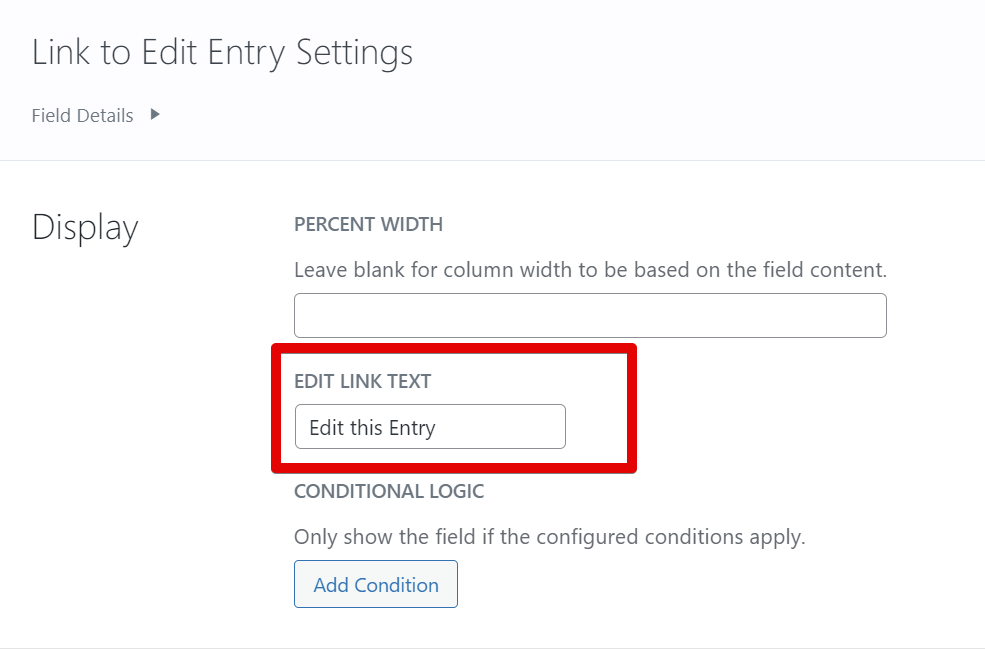This screenshot has width=985, height=651.
Task: Click the Display section heading
Action: (85, 228)
